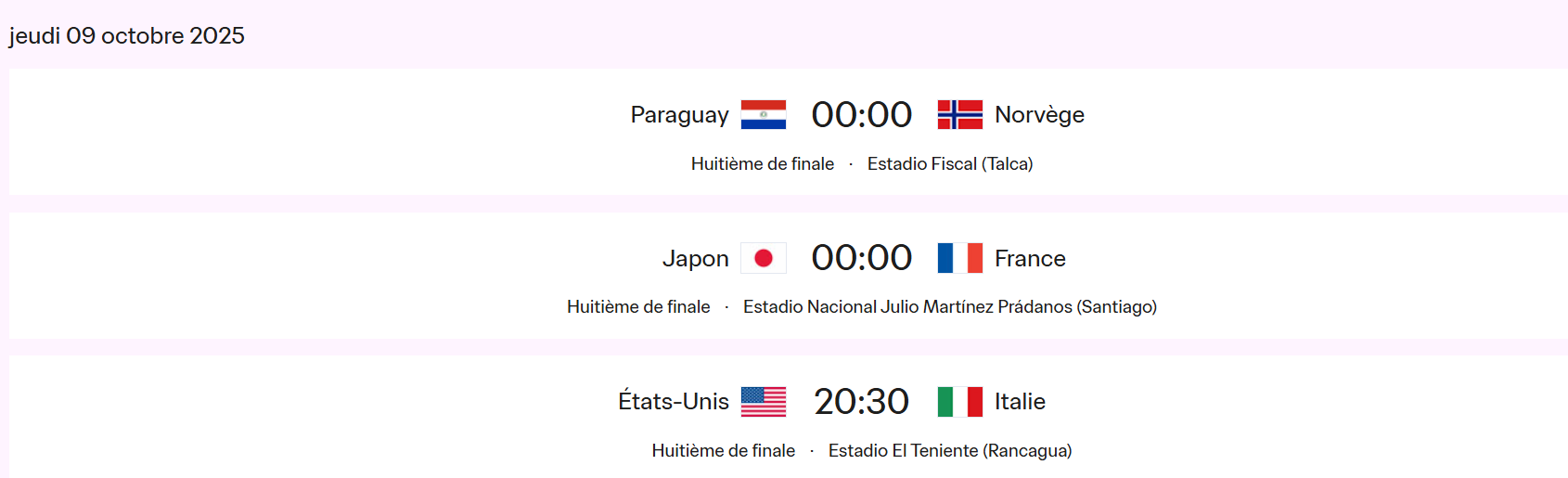Image resolution: width=1568 pixels, height=478 pixels.
Task: Click the France flag icon
Action: click(959, 258)
